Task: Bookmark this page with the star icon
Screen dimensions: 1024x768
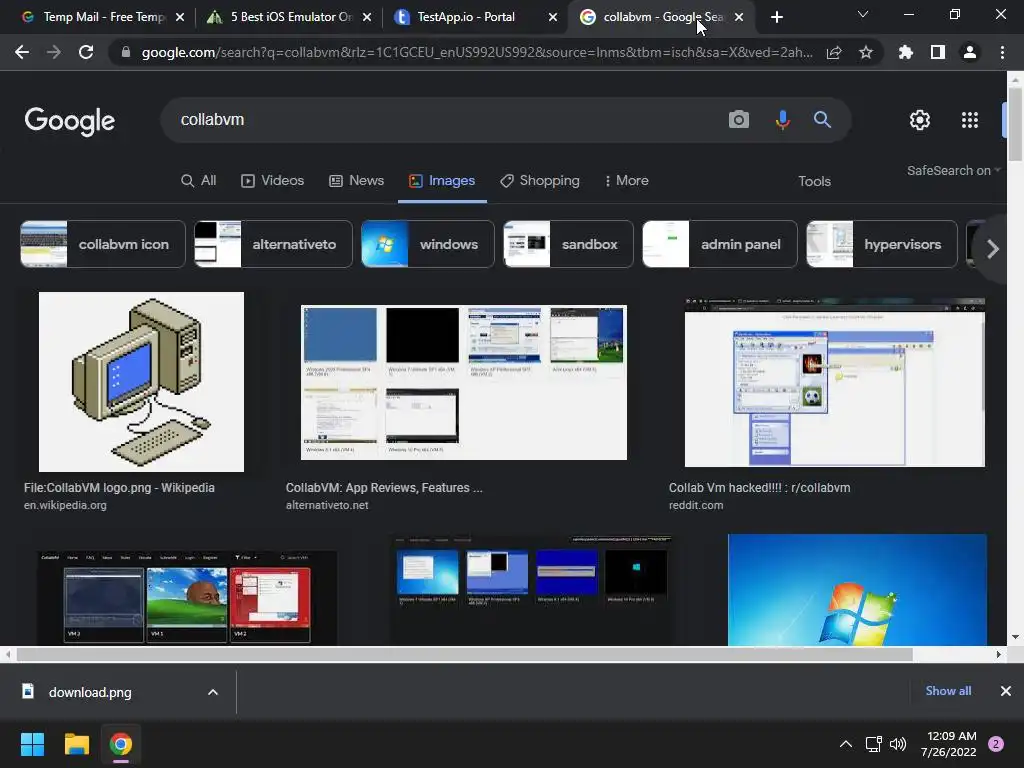Action: click(866, 52)
